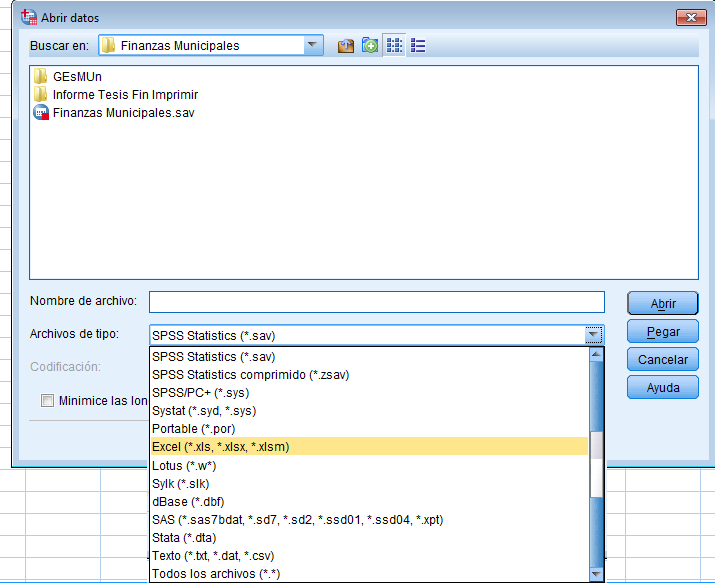Choose SAS (*.sas7bdat) file type

[x=370, y=520]
